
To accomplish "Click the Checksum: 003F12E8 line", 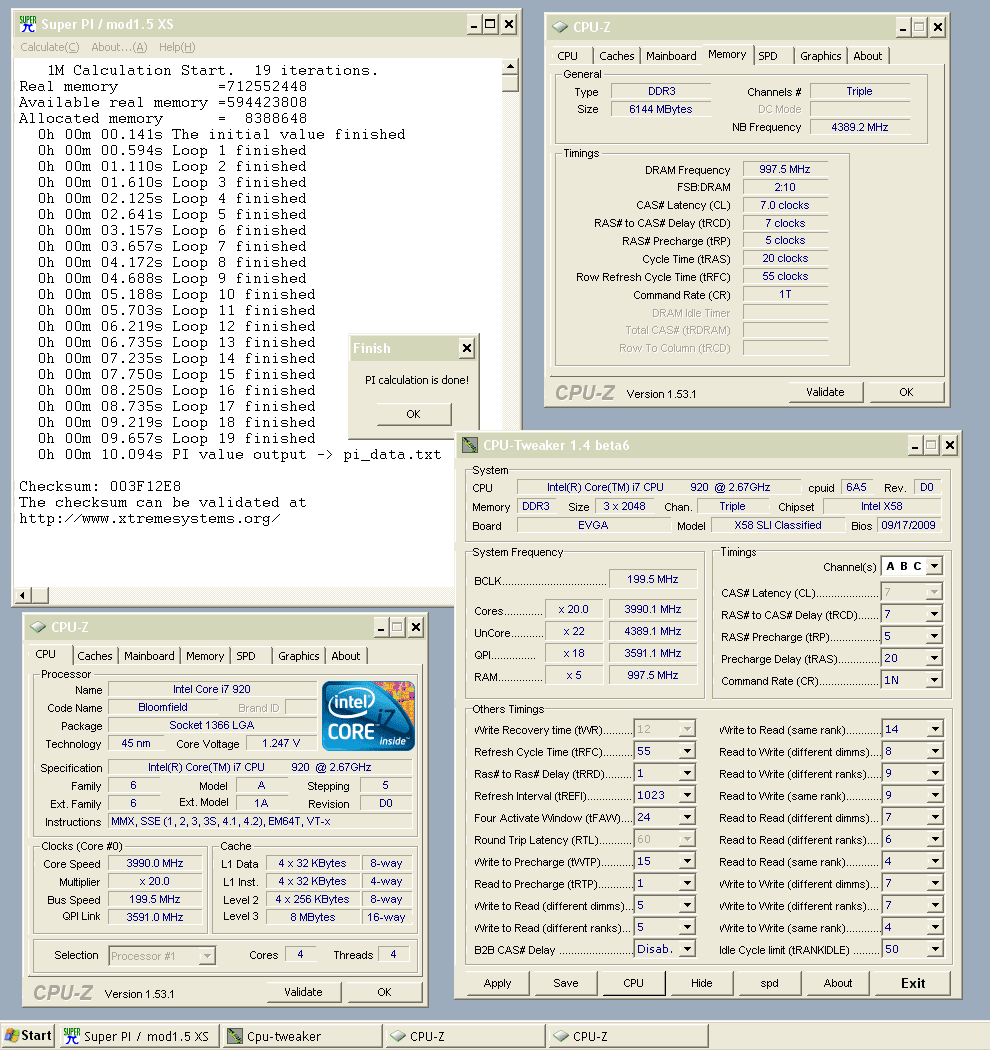I will click(100, 486).
